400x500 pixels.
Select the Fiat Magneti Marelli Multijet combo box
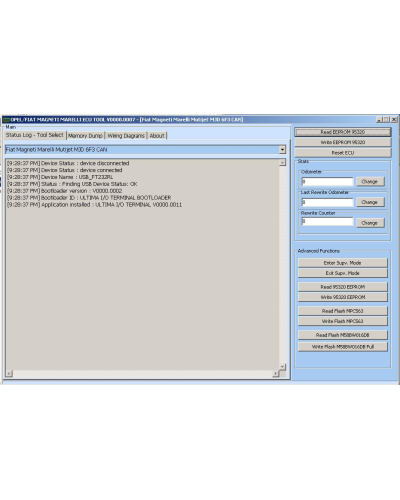[x=145, y=150]
